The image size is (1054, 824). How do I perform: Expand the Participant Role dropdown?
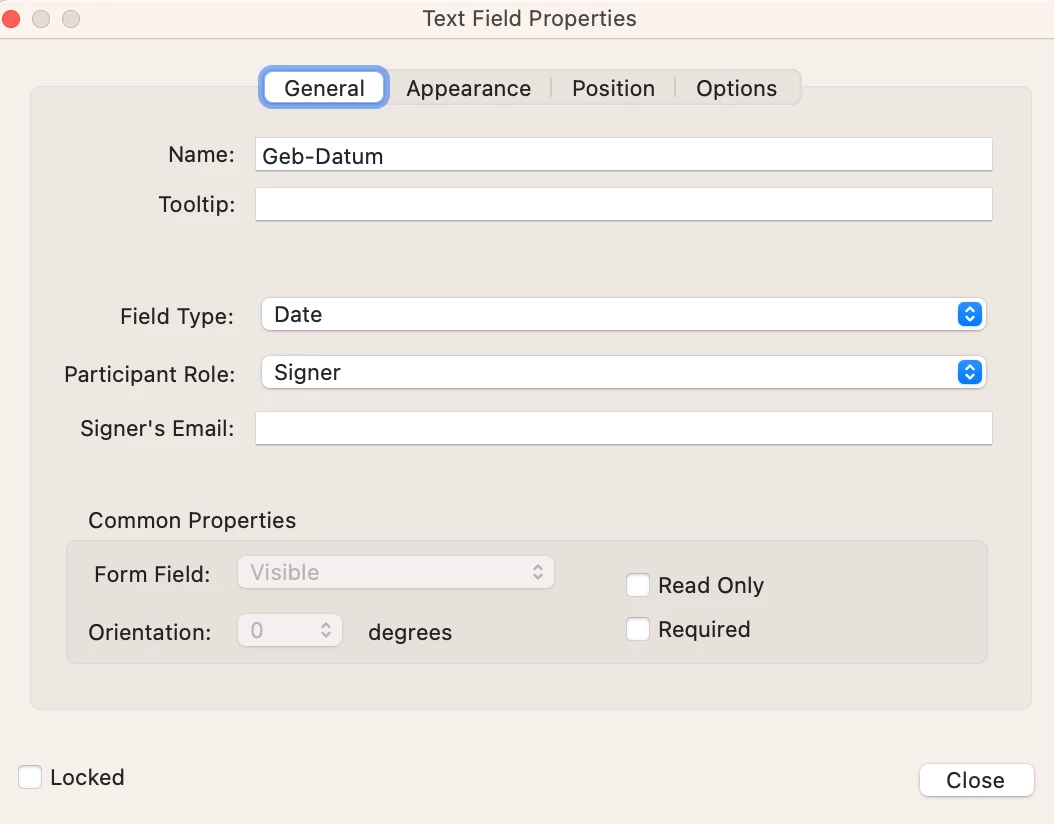pyautogui.click(x=622, y=372)
